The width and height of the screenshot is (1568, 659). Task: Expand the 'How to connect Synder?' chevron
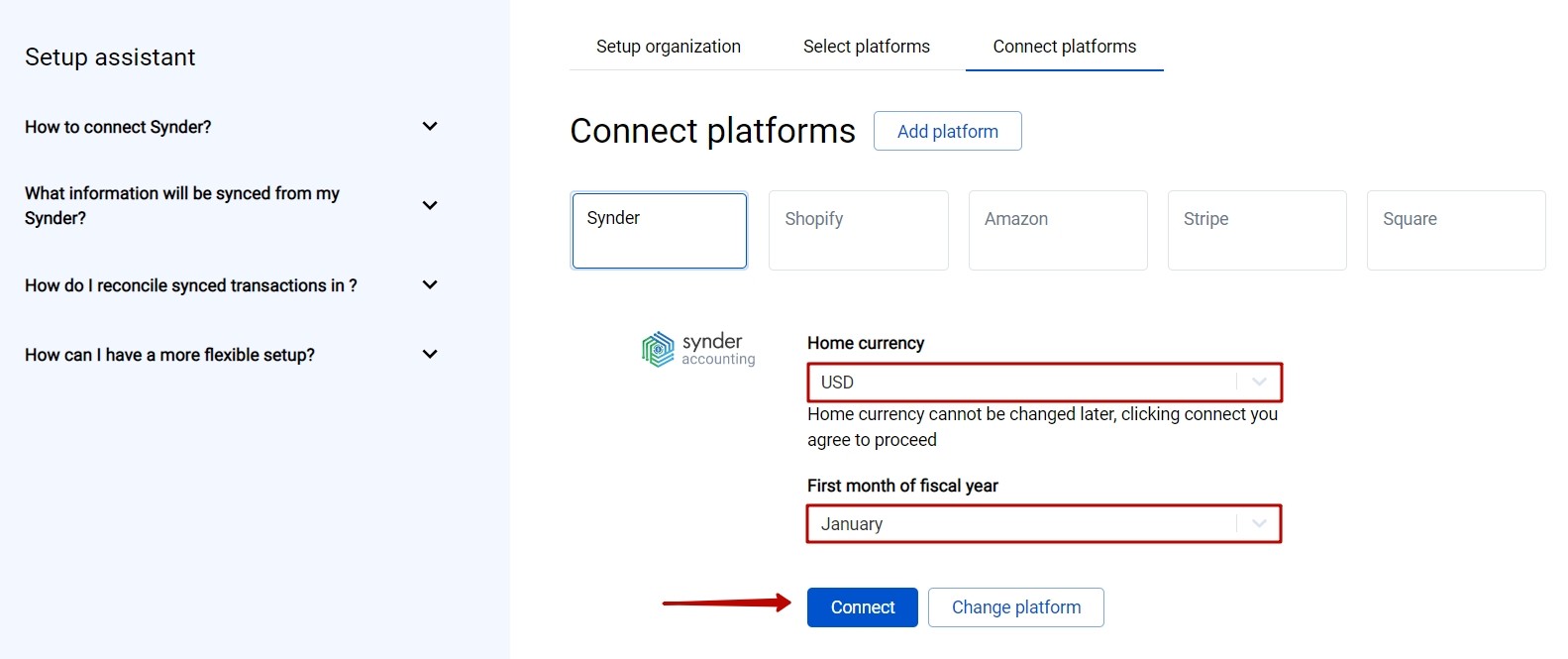coord(430,126)
